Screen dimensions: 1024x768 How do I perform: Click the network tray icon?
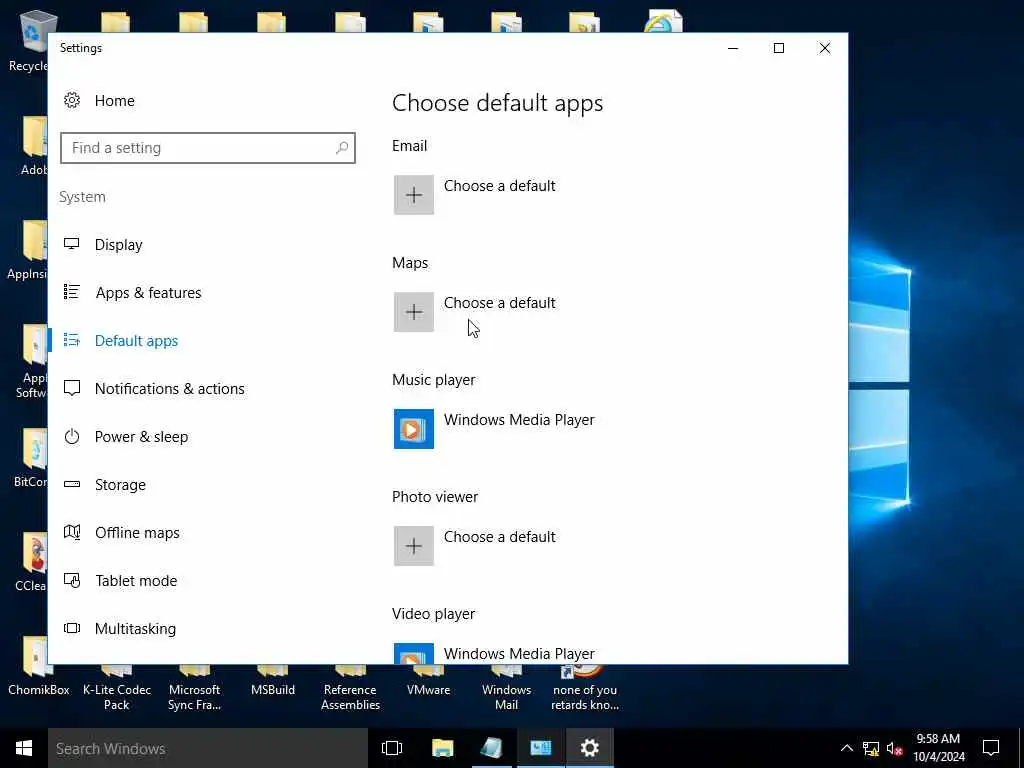tap(871, 748)
